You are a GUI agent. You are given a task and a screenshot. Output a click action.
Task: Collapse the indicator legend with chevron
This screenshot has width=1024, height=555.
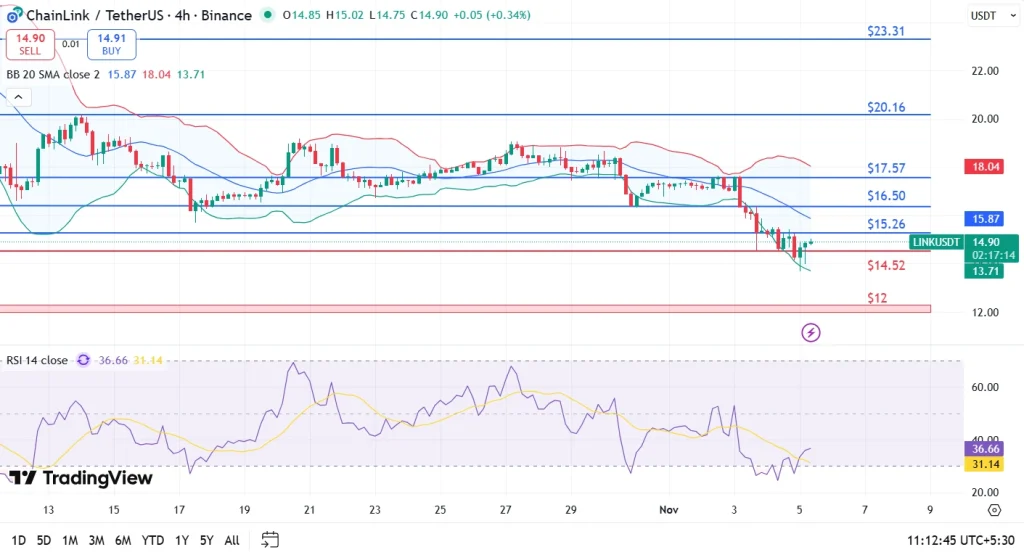point(19,97)
